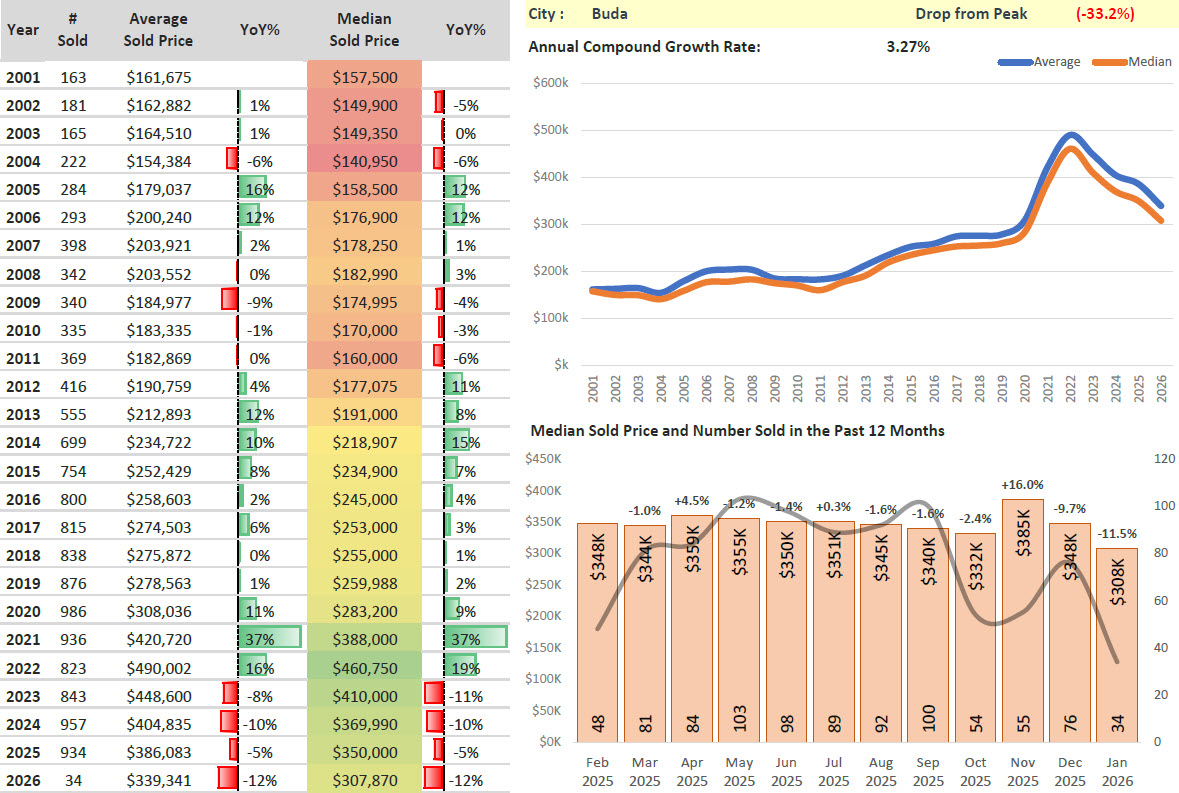This screenshot has width=1179, height=793.
Task: Select the 2004 median price cell $140,950
Action: pyautogui.click(x=365, y=161)
